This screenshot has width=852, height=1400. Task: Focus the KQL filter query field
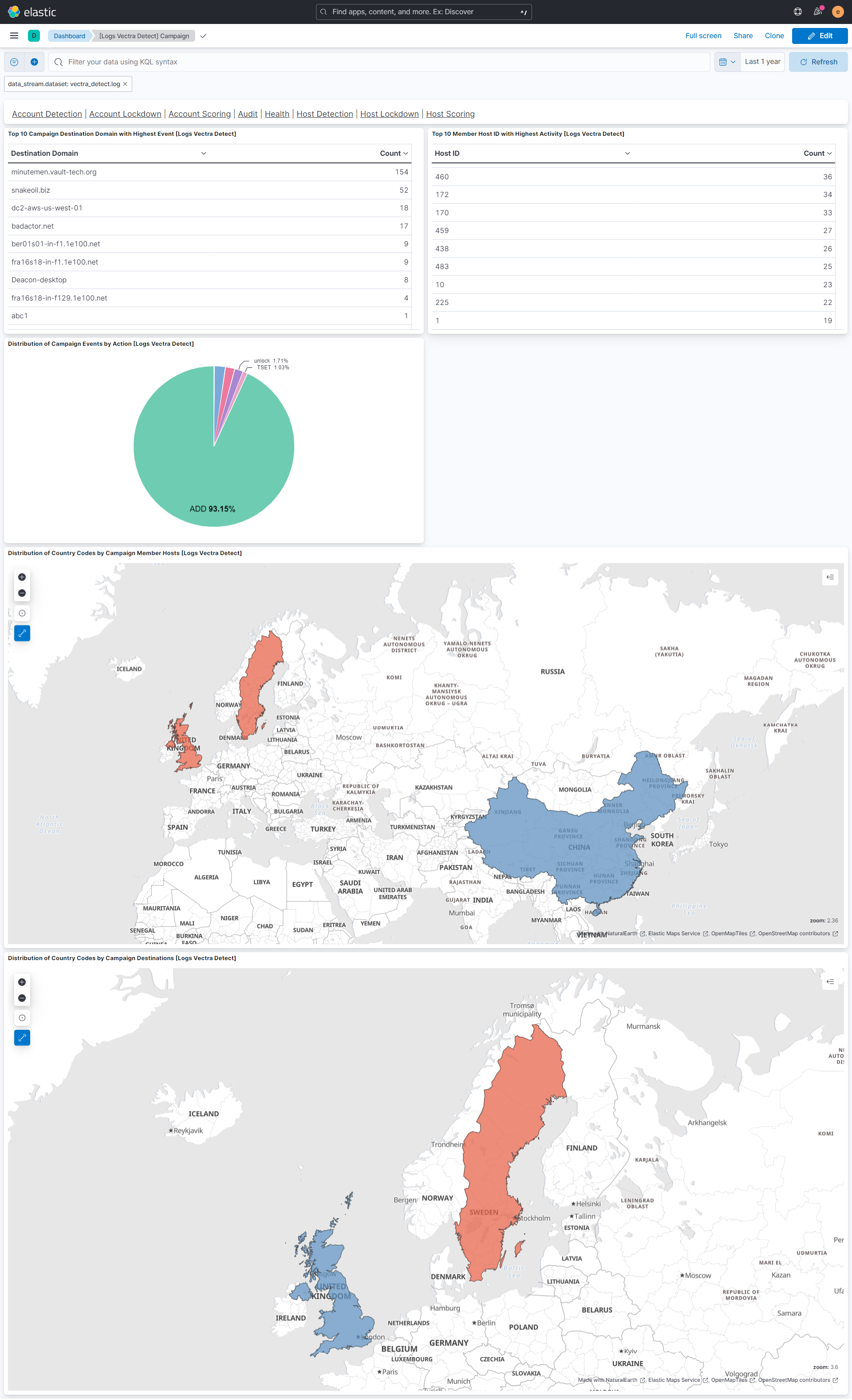[379, 62]
